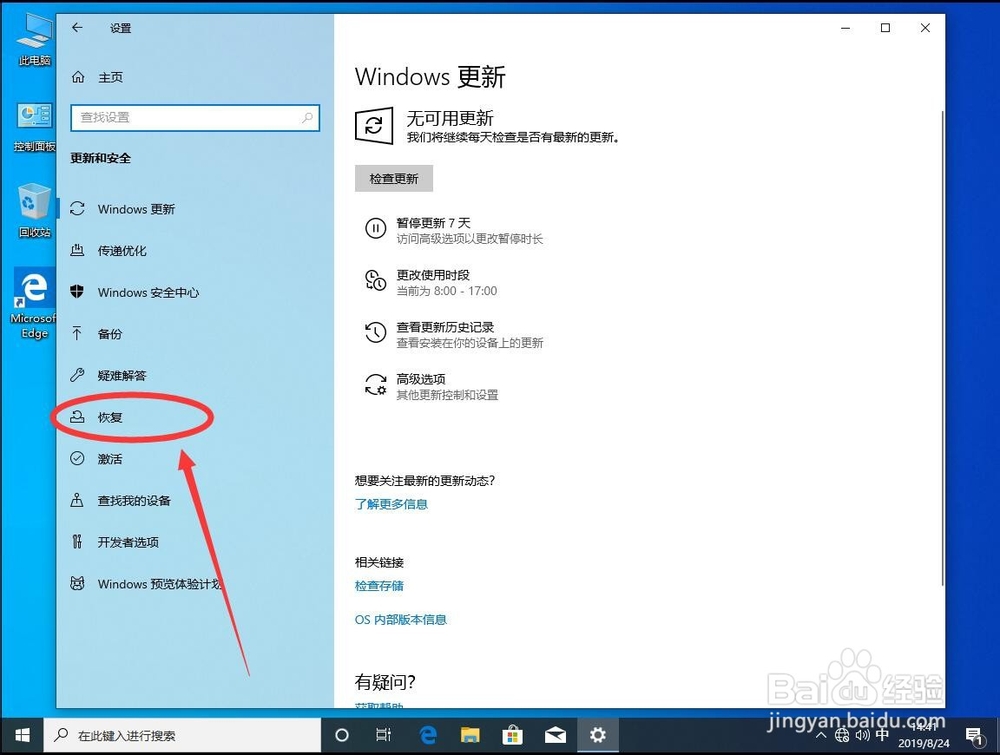Click the Settings gear on the taskbar
This screenshot has width=1000, height=755.
[598, 735]
